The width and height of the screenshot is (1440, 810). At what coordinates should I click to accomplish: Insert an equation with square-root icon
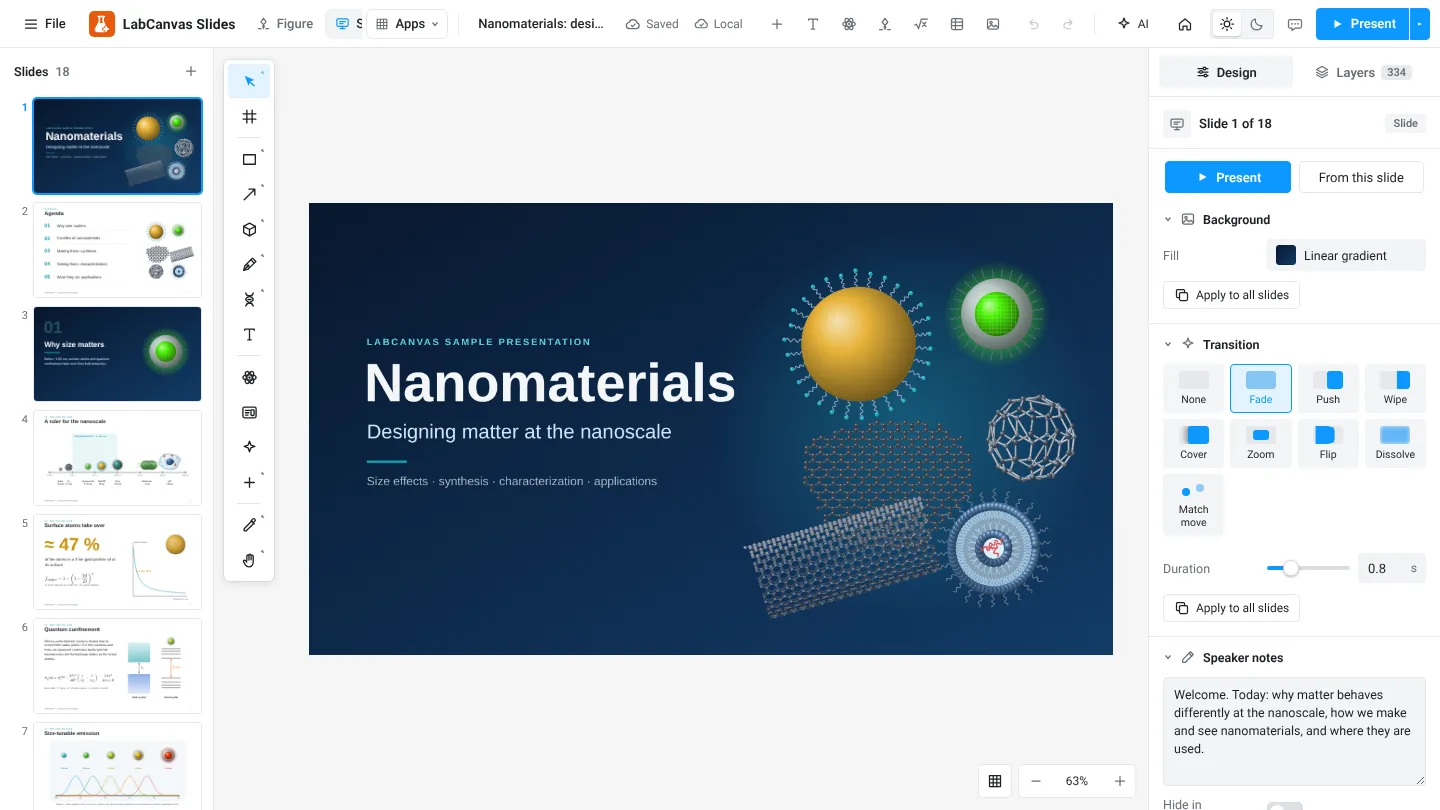921,24
